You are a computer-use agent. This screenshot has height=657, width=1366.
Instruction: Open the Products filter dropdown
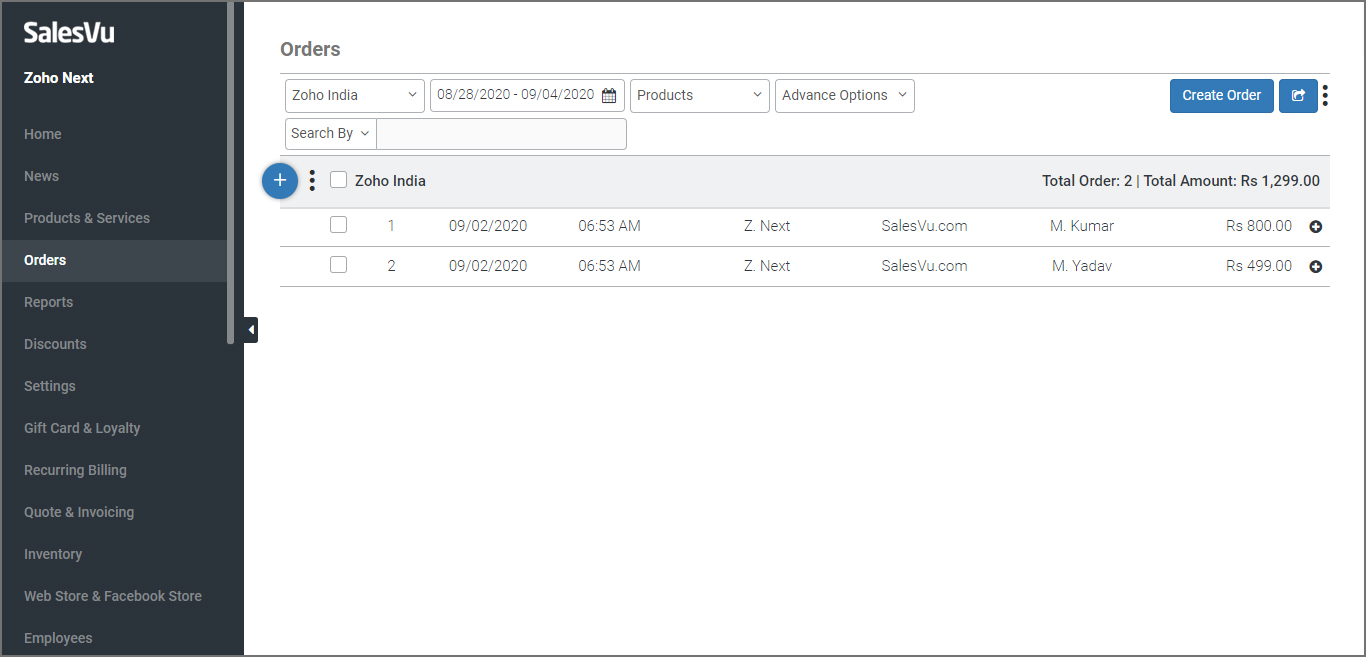point(699,96)
